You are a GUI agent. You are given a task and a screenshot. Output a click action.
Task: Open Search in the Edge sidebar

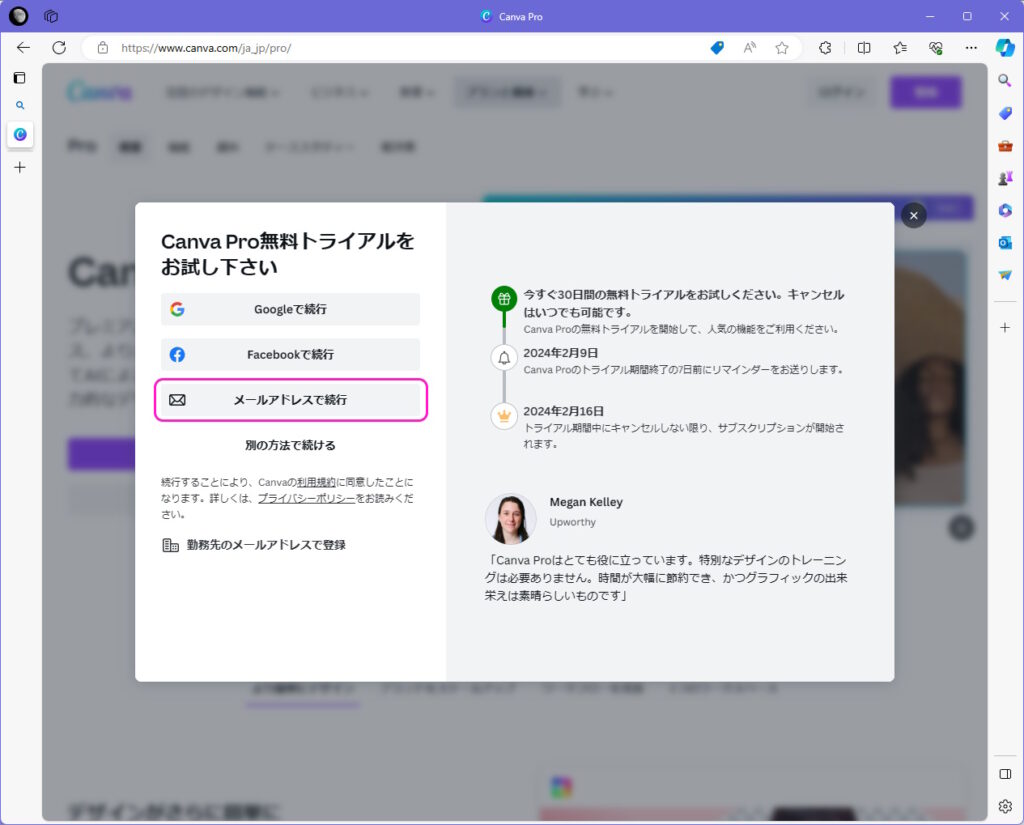pyautogui.click(x=1005, y=80)
